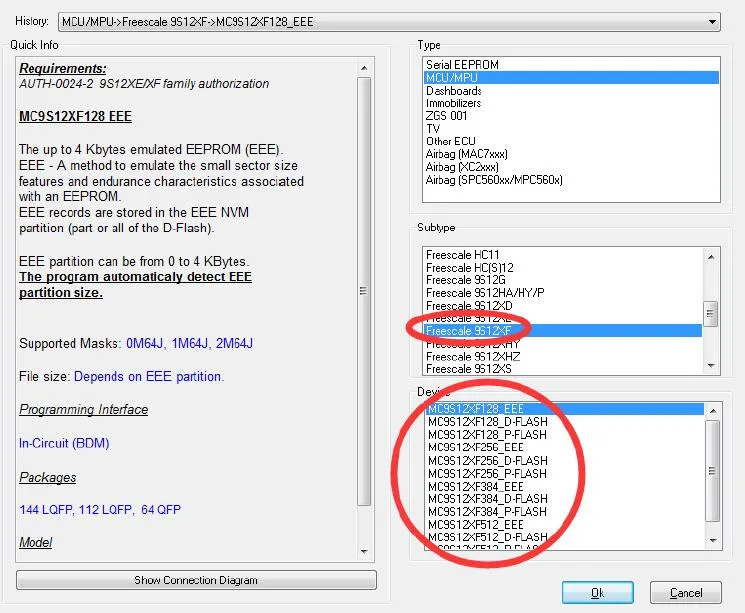Viewport: 745px width, 613px height.
Task: Click the Subtype list scrollbar thumb
Action: pyautogui.click(x=710, y=314)
